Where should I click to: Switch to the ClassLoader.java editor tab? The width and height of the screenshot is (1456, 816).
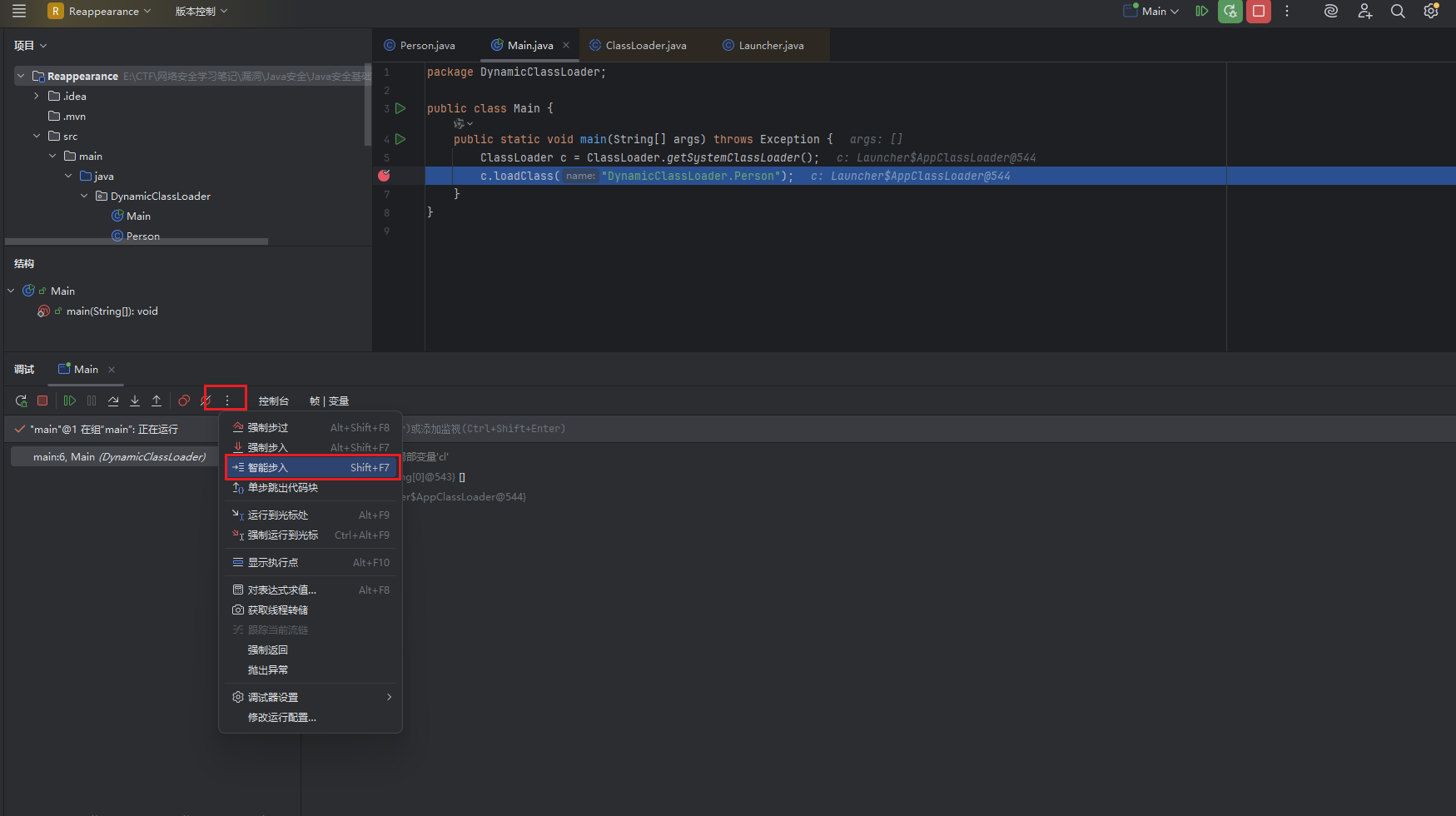[x=645, y=46]
